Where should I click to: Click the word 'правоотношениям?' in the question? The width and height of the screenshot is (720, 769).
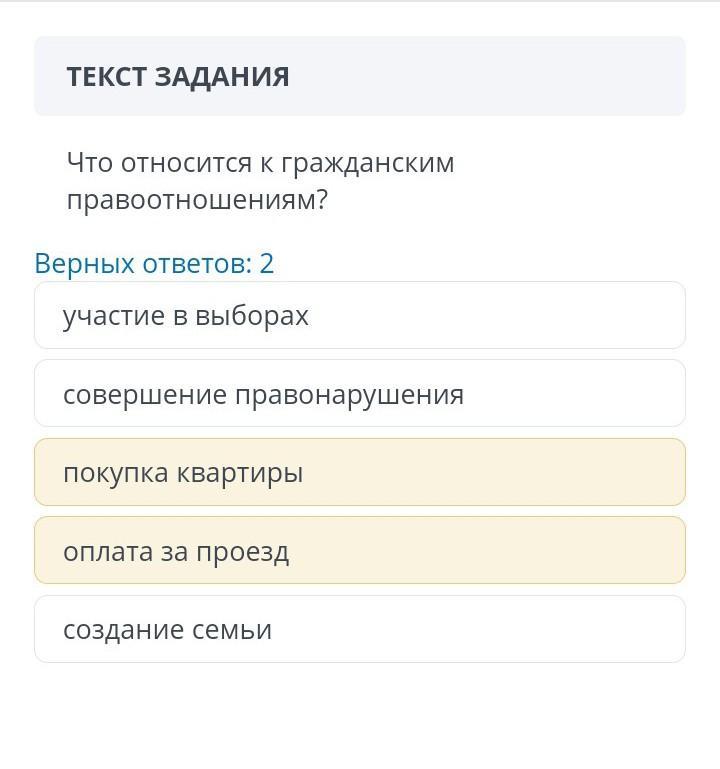point(197,200)
